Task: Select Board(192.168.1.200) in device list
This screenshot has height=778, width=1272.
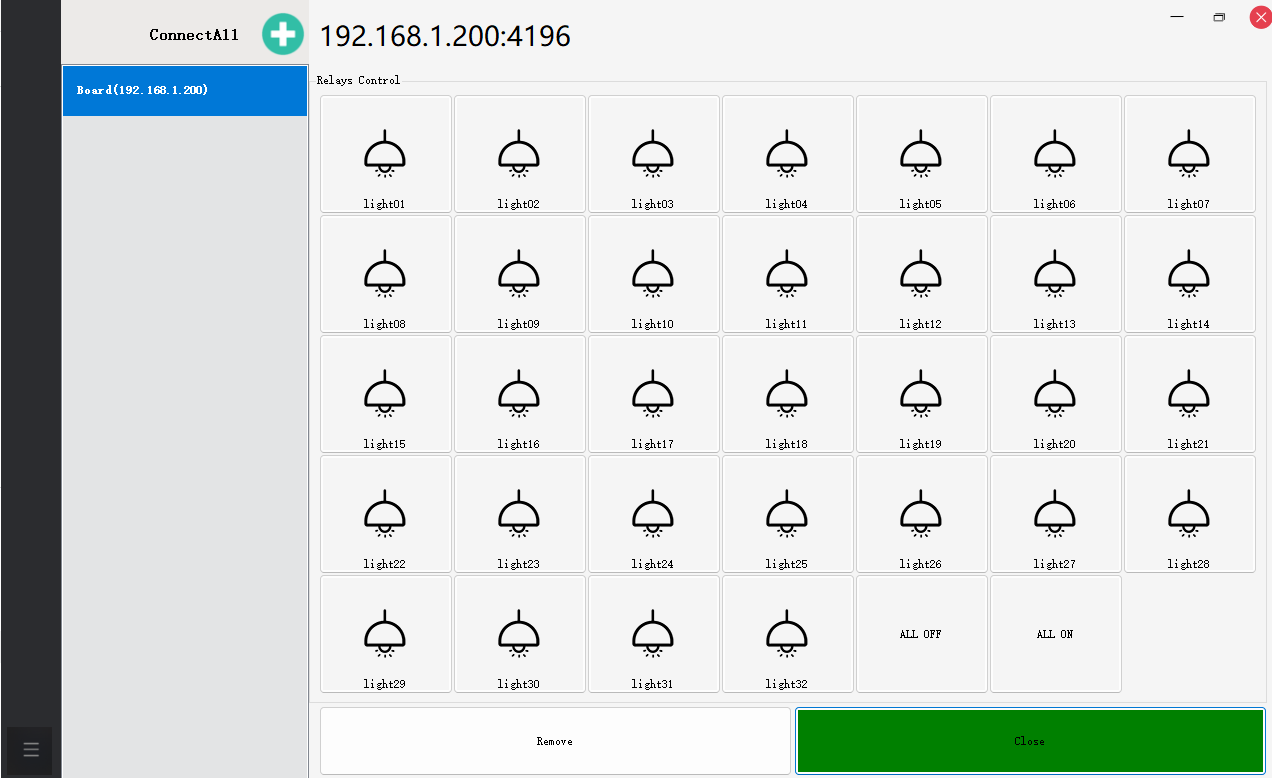Action: pos(185,90)
